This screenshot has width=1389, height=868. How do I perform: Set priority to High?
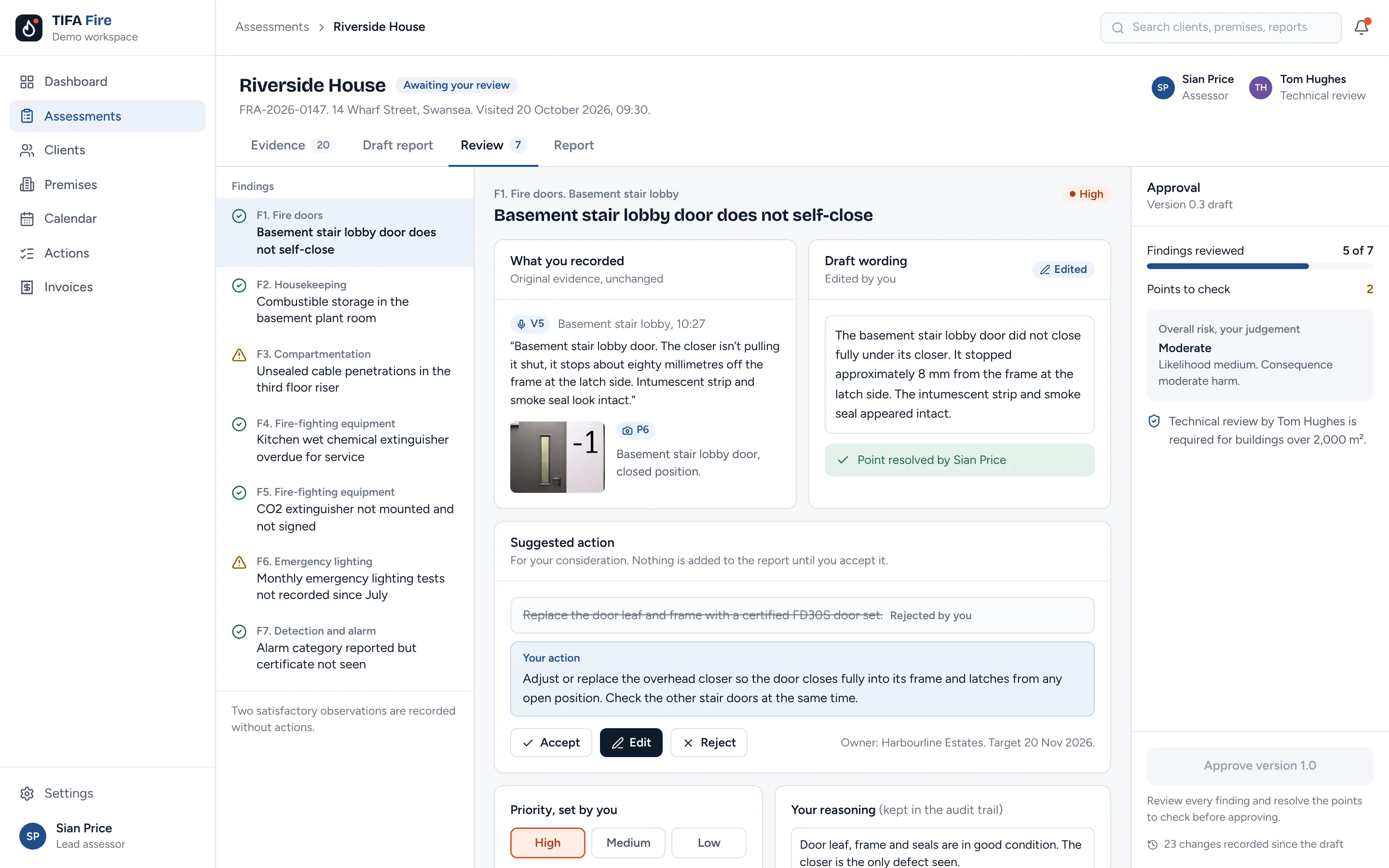[547, 842]
